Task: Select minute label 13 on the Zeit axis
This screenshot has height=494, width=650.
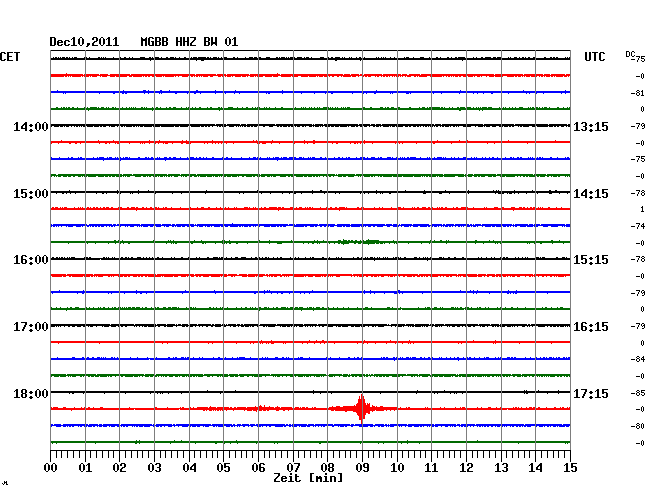Action: pyautogui.click(x=501, y=468)
